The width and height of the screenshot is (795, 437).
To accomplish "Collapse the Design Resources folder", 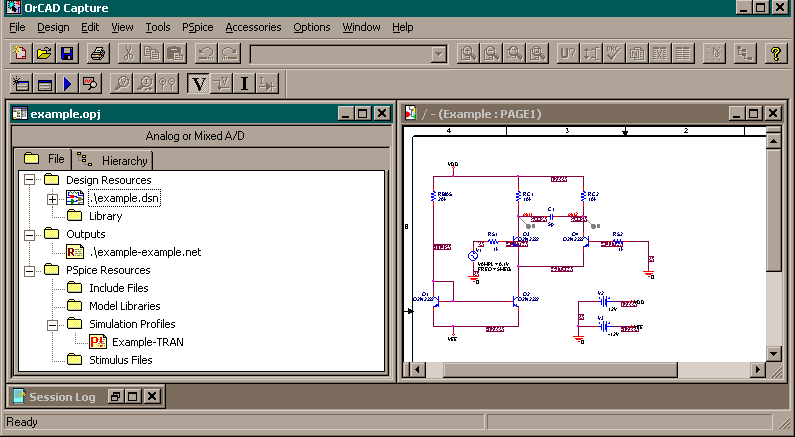I will click(29, 180).
